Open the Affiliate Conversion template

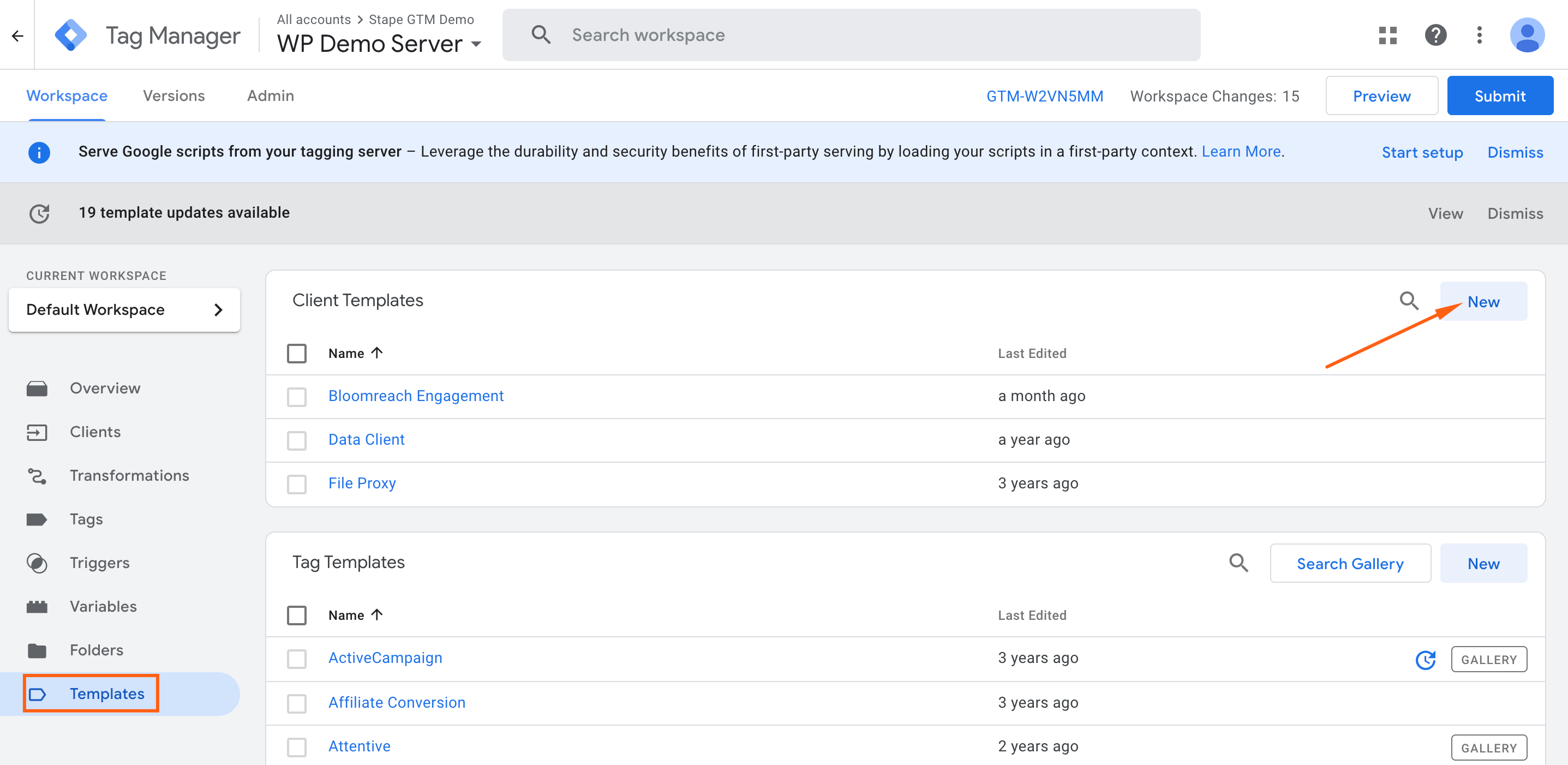click(x=397, y=703)
